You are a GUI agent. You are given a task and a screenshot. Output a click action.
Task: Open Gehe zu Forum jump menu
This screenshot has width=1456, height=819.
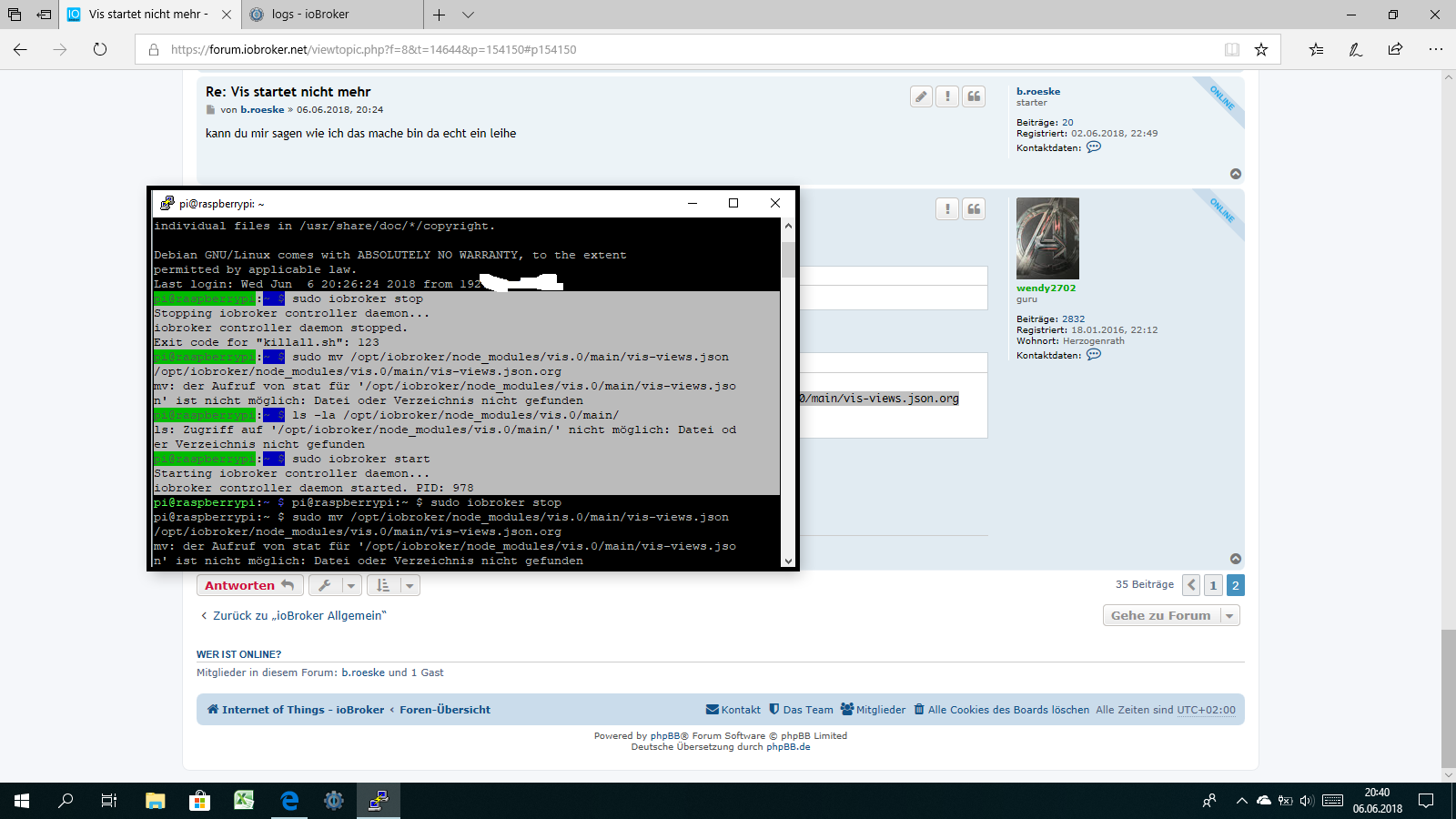pos(1171,615)
